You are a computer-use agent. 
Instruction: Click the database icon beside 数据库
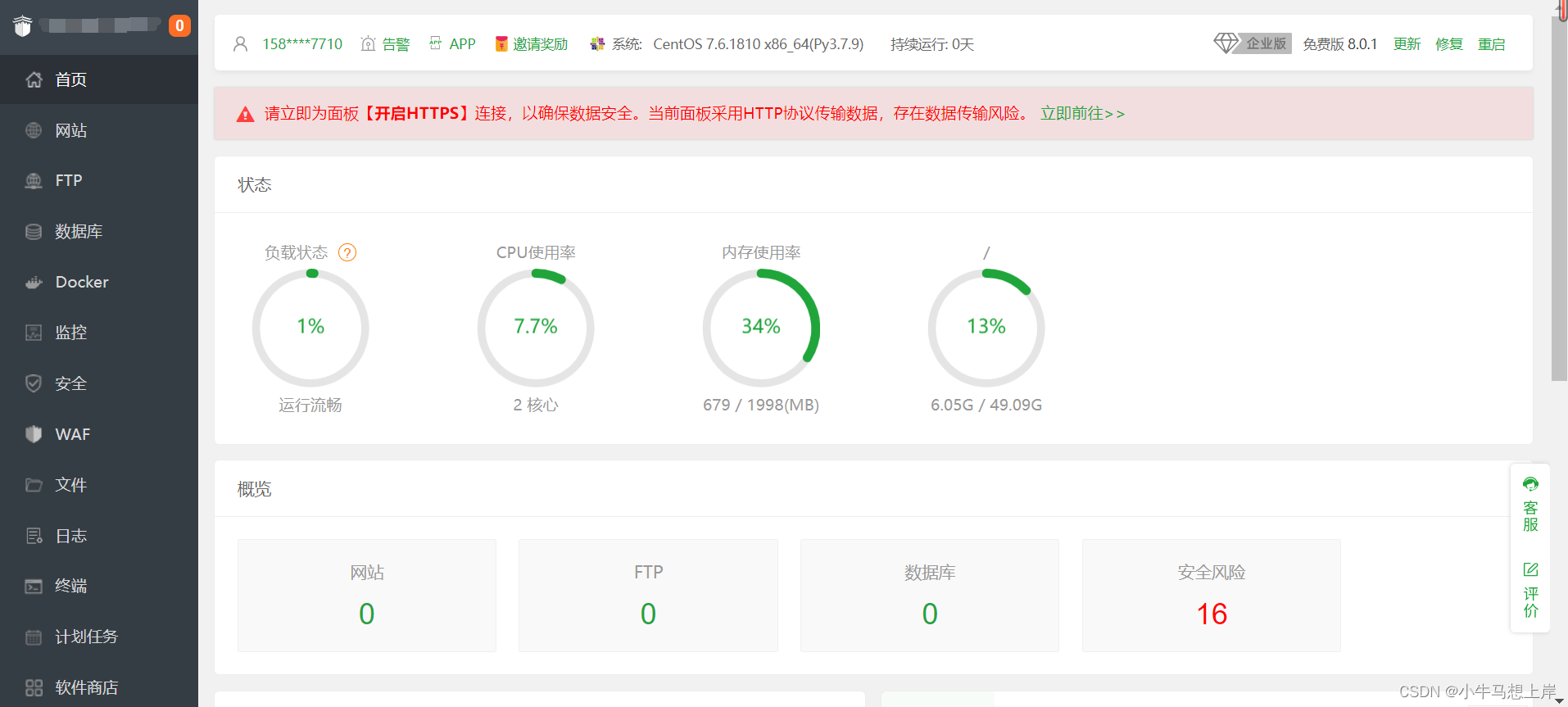tap(34, 232)
